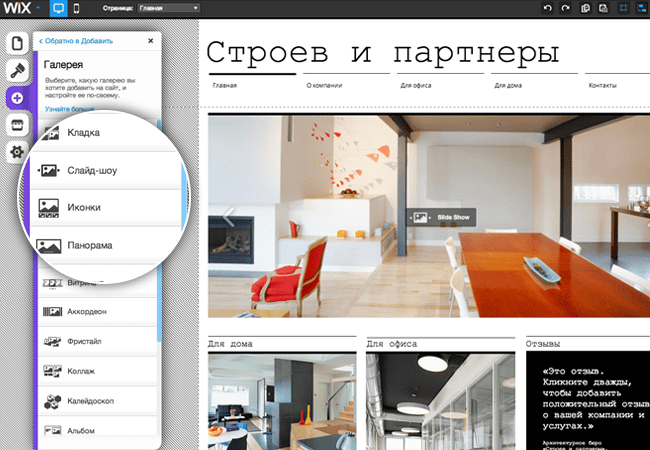Open the Страница page dropdown

(x=169, y=8)
